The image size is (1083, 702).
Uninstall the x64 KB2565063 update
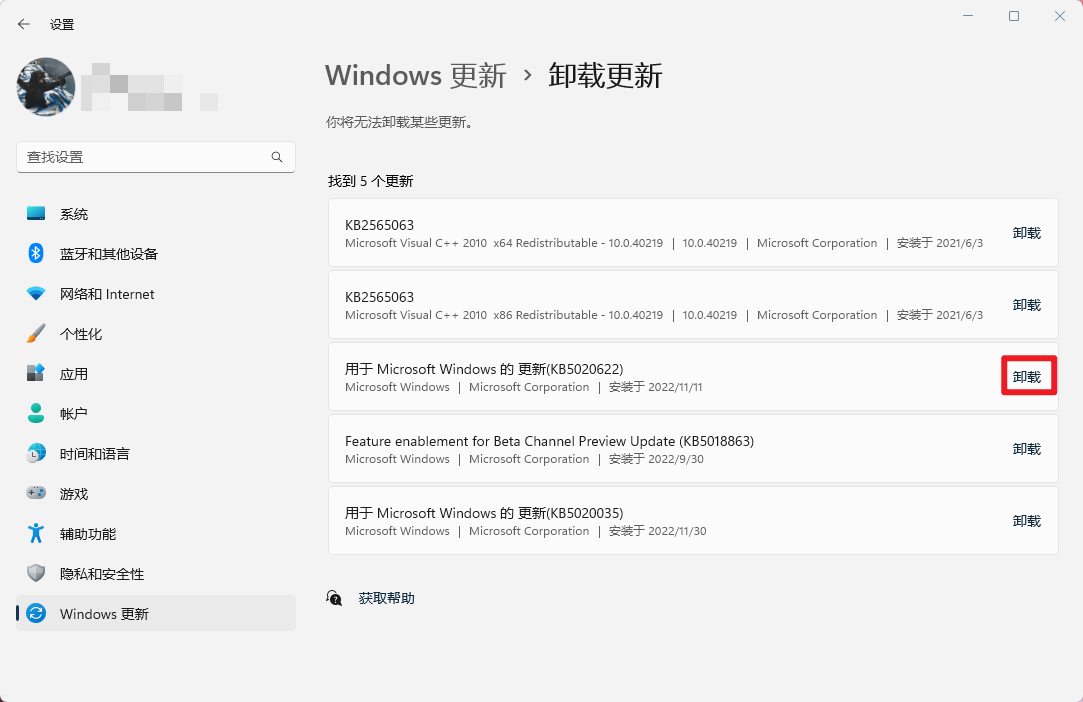(1027, 232)
